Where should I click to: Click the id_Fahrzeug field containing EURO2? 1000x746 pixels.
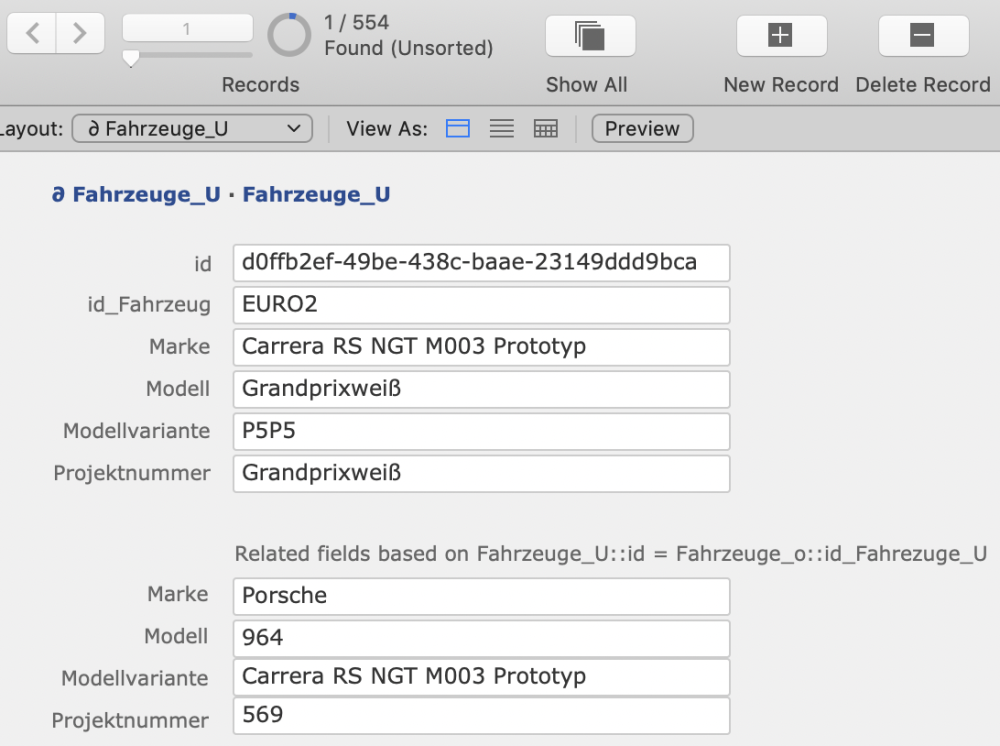click(481, 305)
